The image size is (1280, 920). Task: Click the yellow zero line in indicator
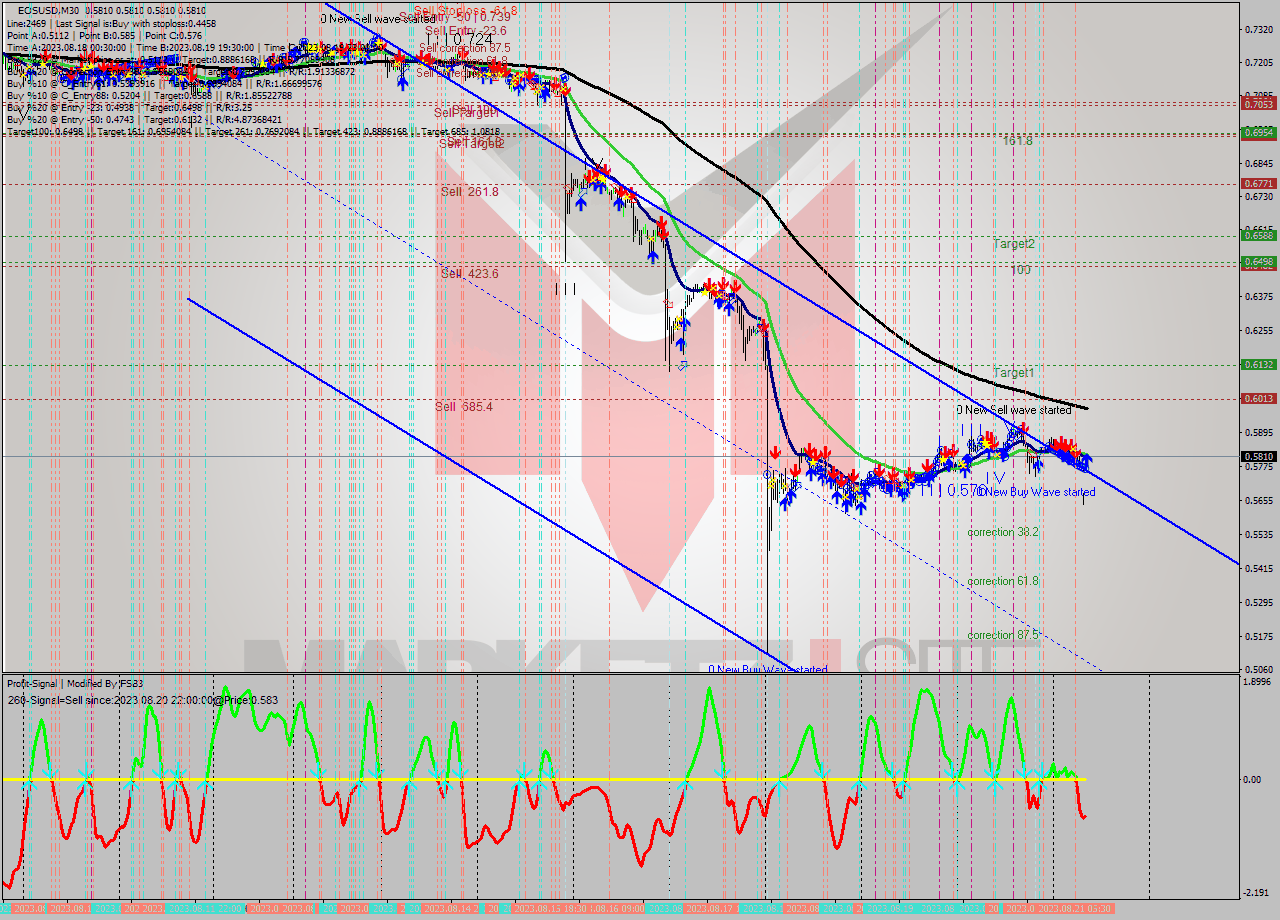tap(543, 779)
